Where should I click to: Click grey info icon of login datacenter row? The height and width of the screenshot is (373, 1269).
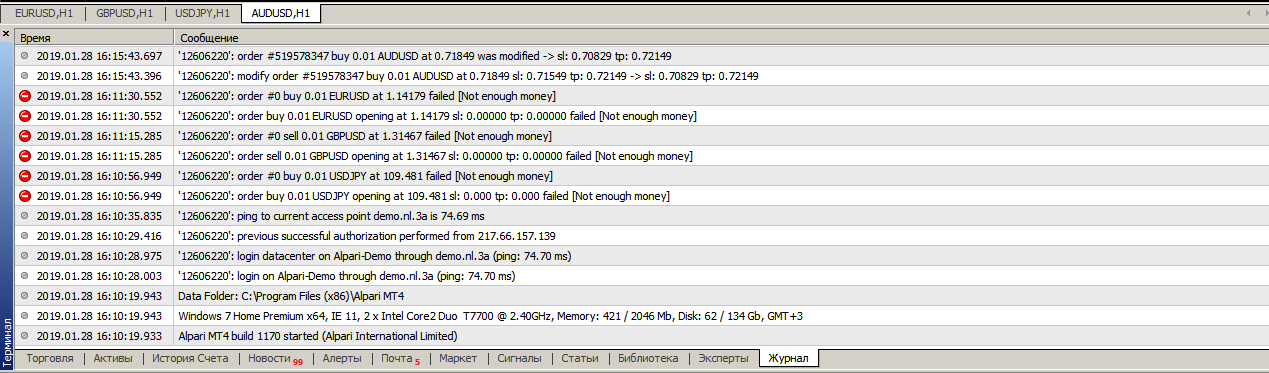pyautogui.click(x=25, y=256)
